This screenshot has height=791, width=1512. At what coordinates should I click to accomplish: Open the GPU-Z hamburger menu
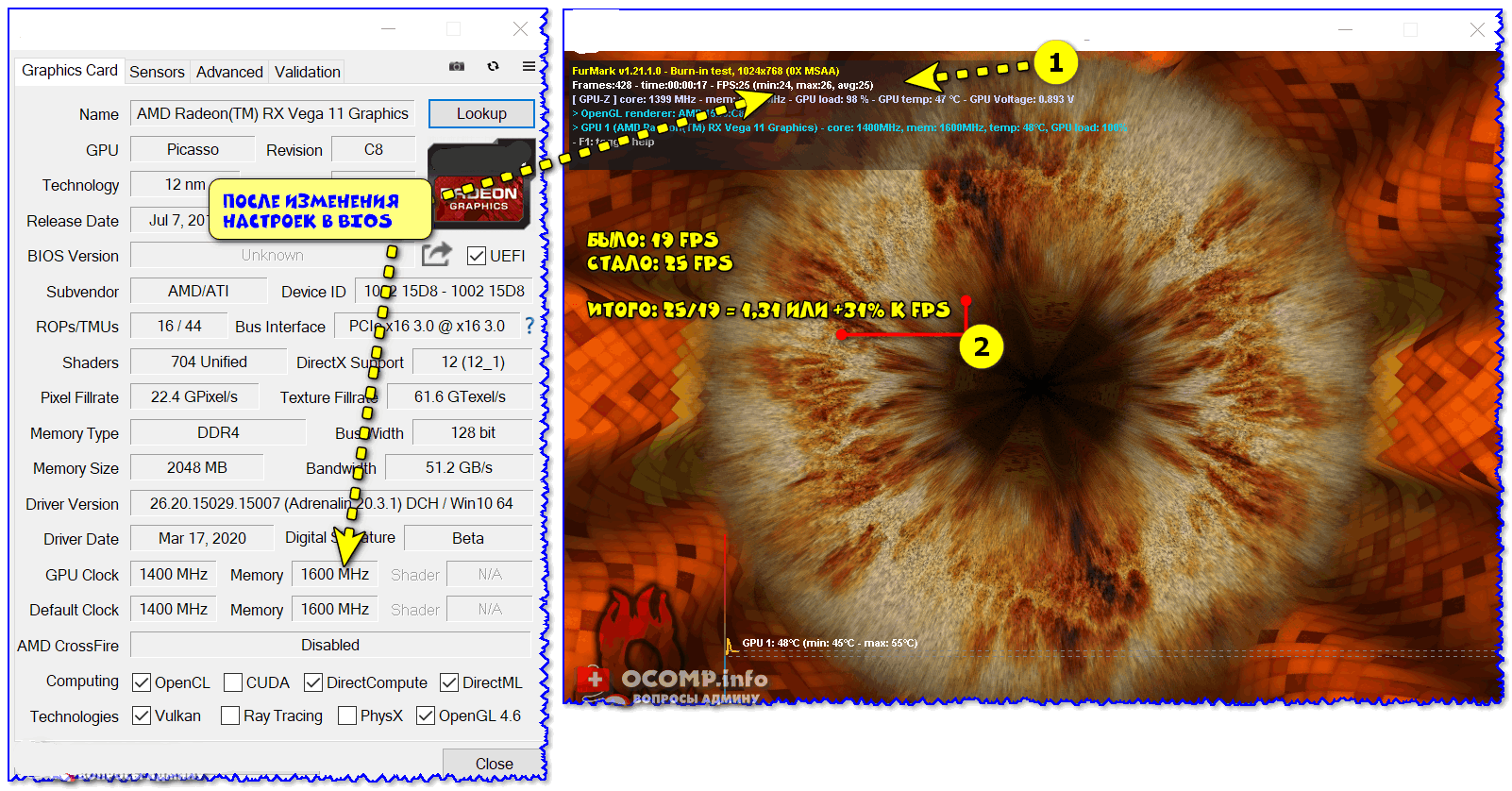tap(529, 66)
